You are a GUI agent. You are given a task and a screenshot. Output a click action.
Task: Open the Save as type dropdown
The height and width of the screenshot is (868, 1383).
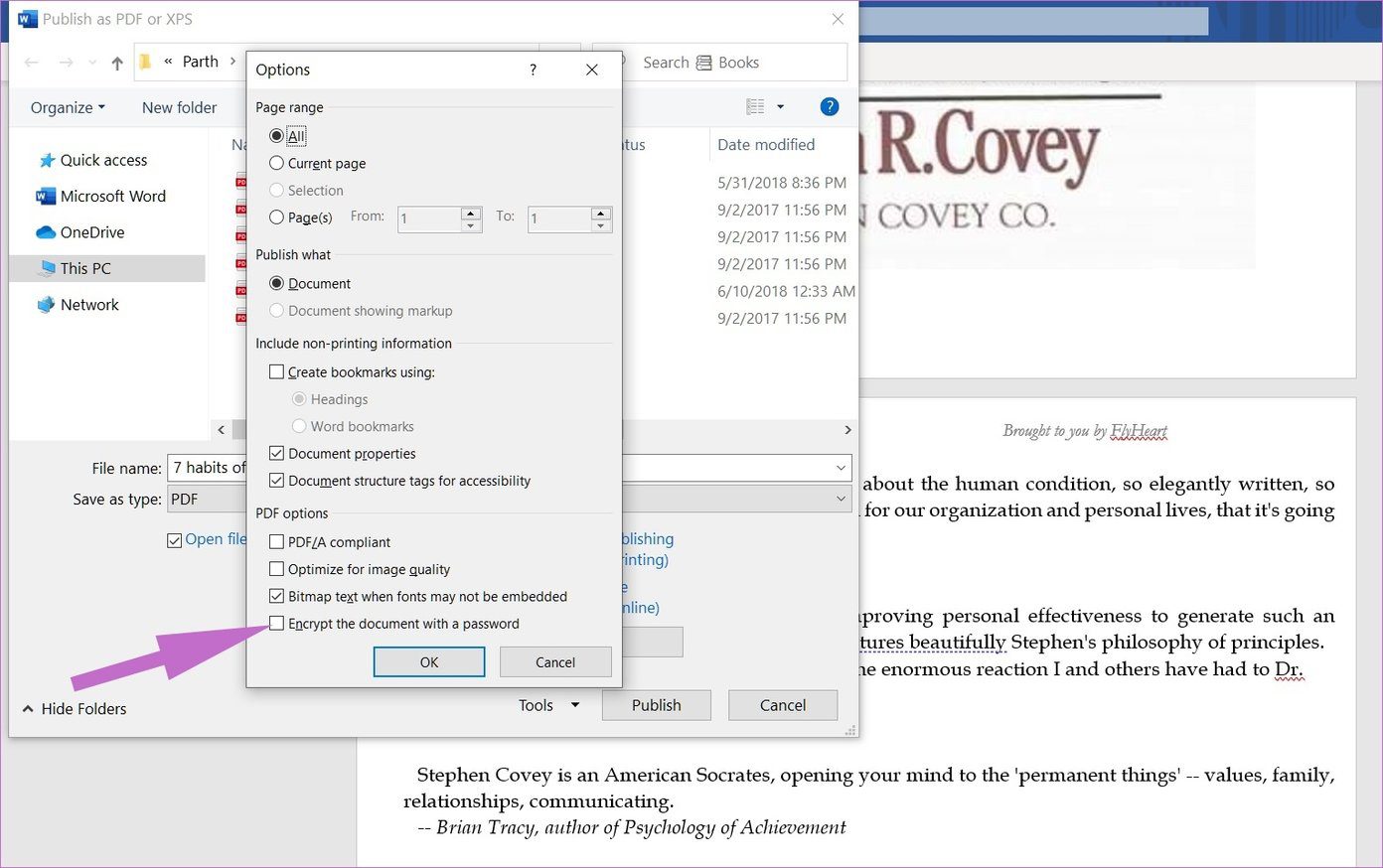coord(842,499)
